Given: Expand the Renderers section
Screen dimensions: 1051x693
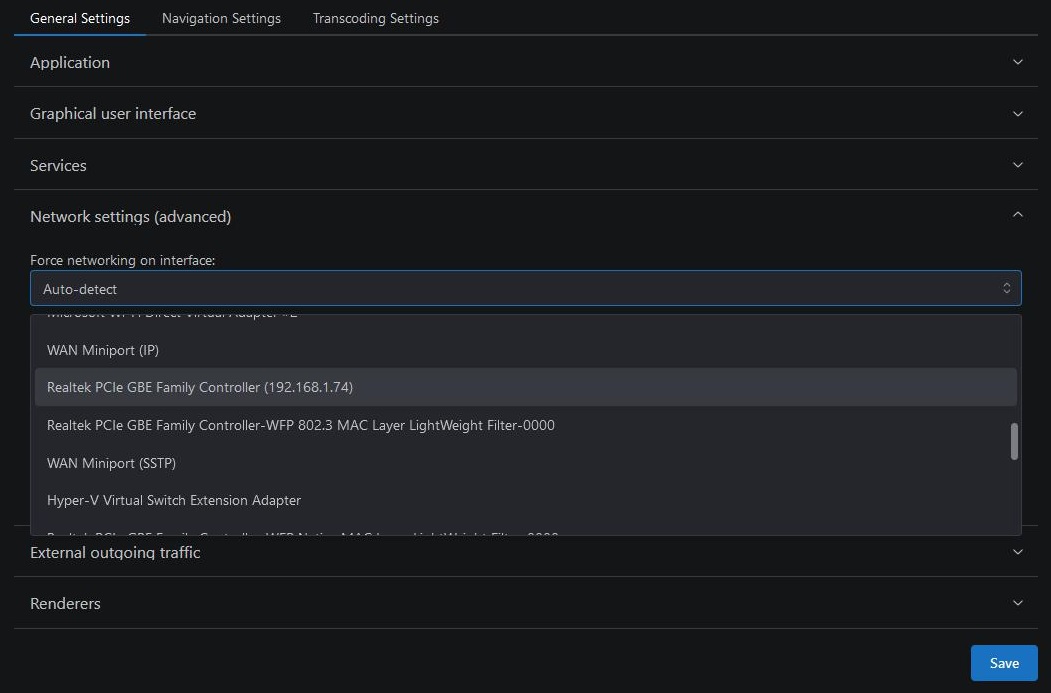Looking at the screenshot, I should pos(526,603).
